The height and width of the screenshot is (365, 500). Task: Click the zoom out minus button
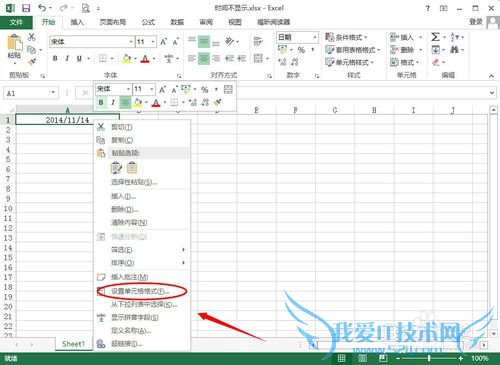(398, 358)
